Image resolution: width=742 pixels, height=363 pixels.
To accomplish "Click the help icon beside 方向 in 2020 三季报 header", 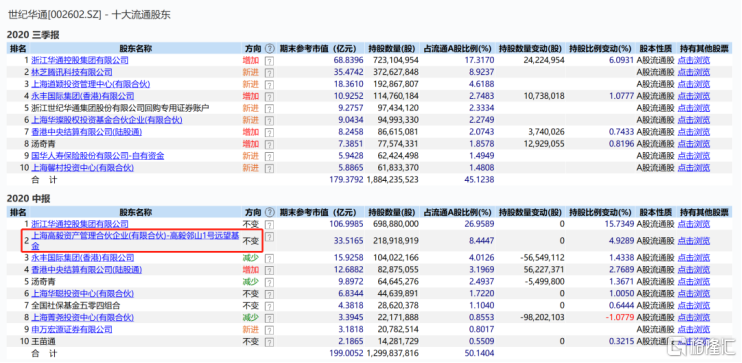I will point(270,48).
